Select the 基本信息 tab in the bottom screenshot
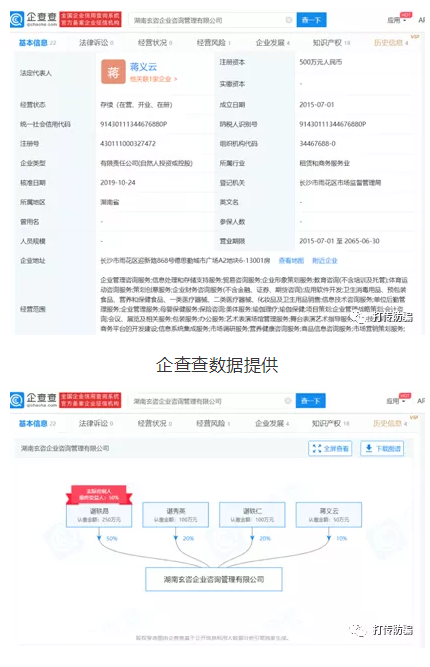This screenshot has width=430, height=667. tap(37, 423)
